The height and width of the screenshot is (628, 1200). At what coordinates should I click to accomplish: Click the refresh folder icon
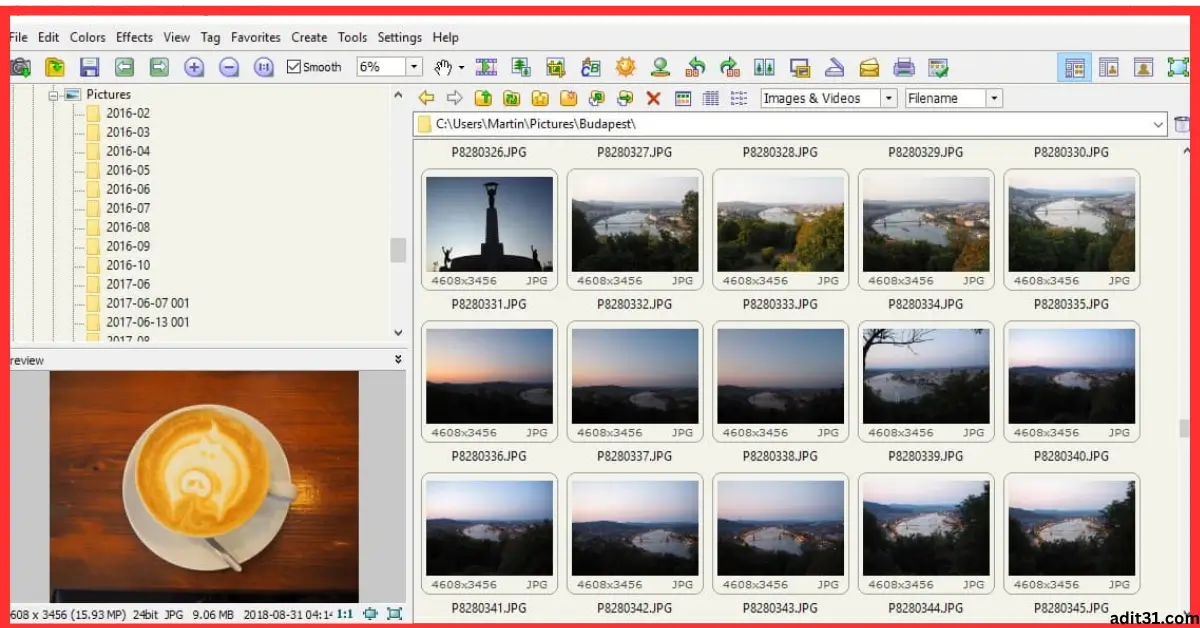pyautogui.click(x=511, y=98)
